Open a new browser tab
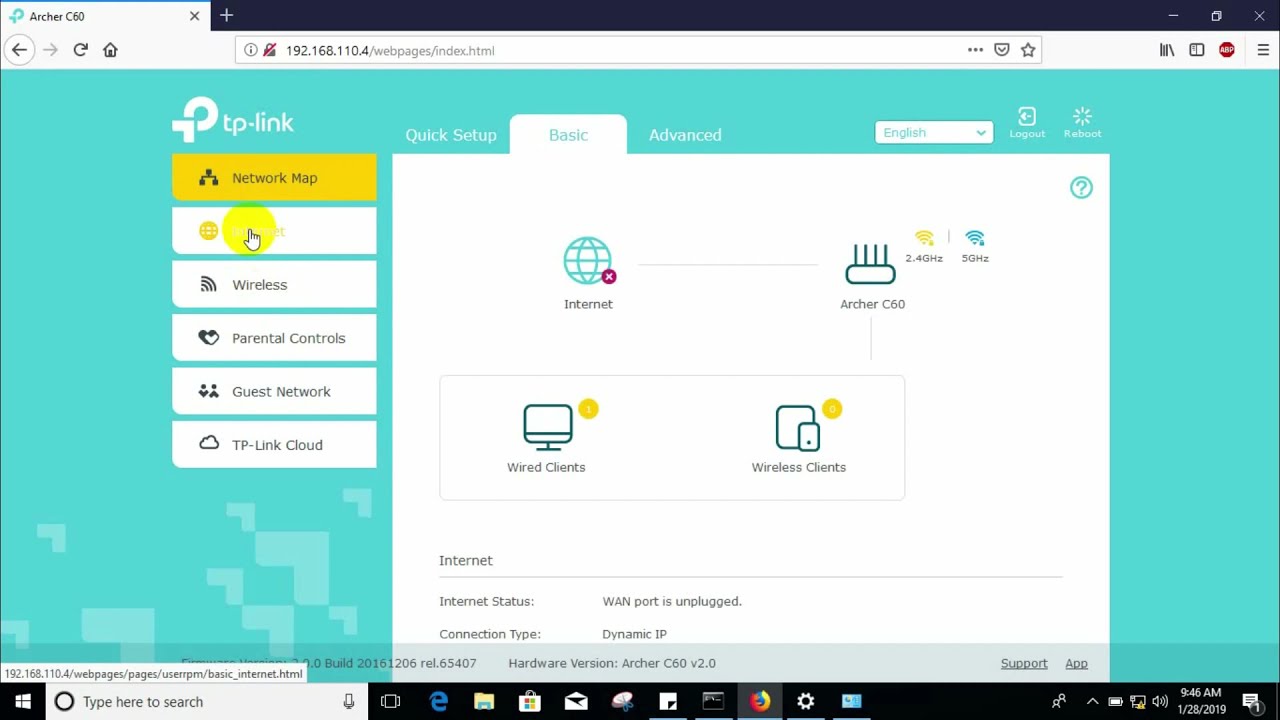Image resolution: width=1280 pixels, height=720 pixels. (226, 15)
